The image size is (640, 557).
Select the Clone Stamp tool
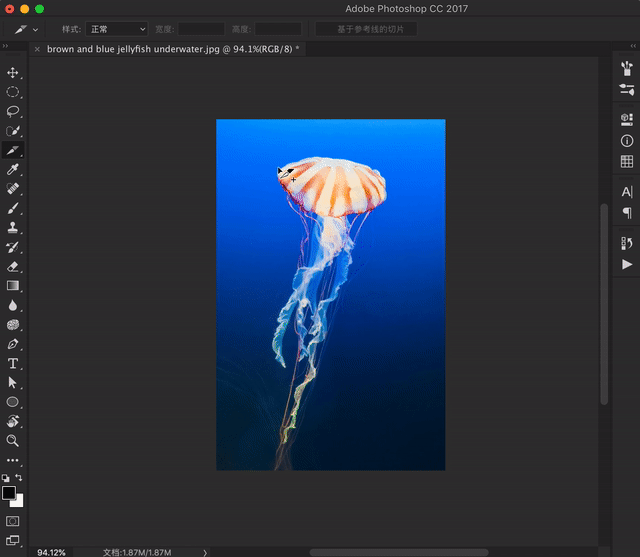13,228
